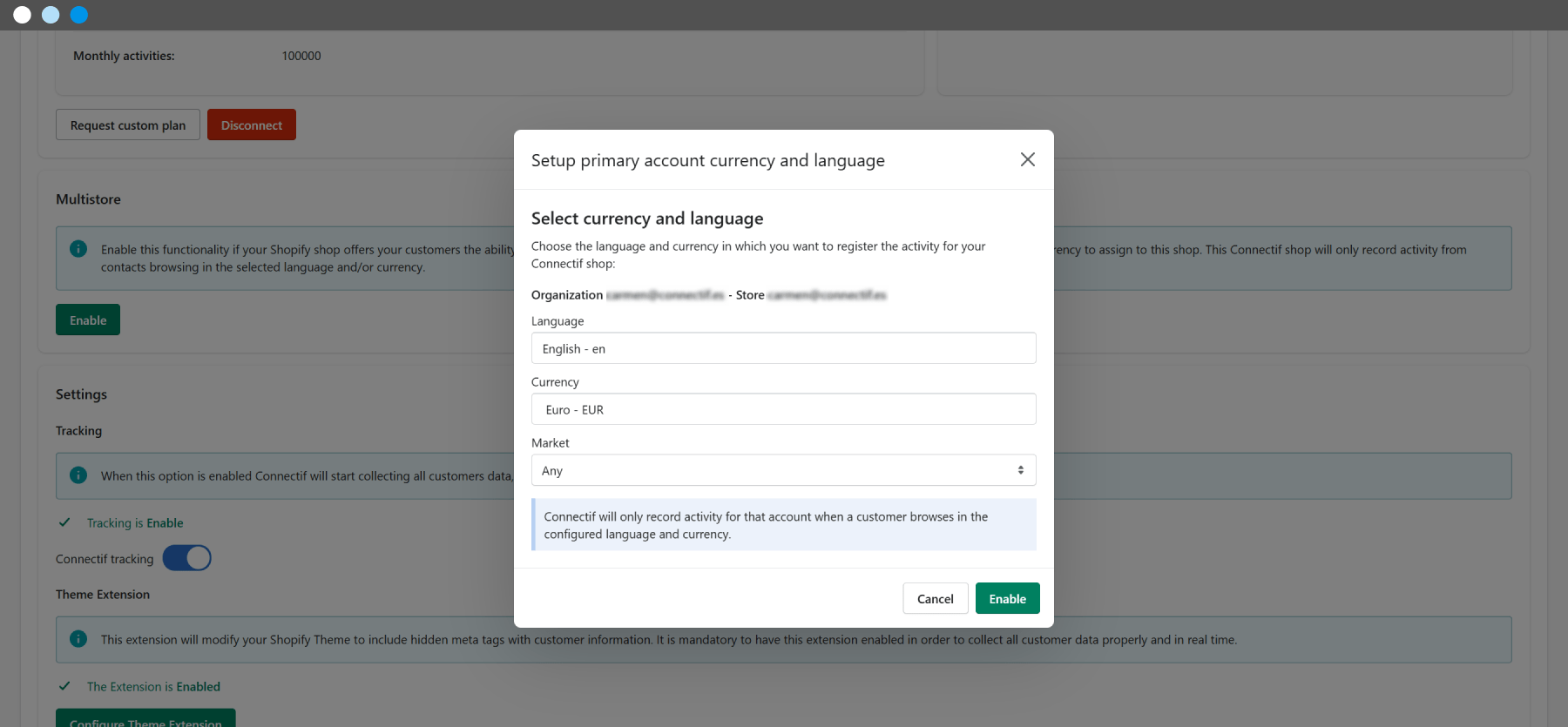Click the Market dropdown arrows
The image size is (1568, 727).
[1021, 470]
